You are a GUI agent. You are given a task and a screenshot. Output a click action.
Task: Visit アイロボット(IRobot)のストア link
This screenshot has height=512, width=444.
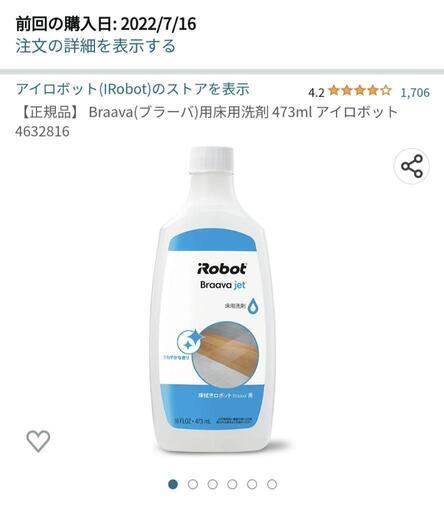[x=133, y=89]
